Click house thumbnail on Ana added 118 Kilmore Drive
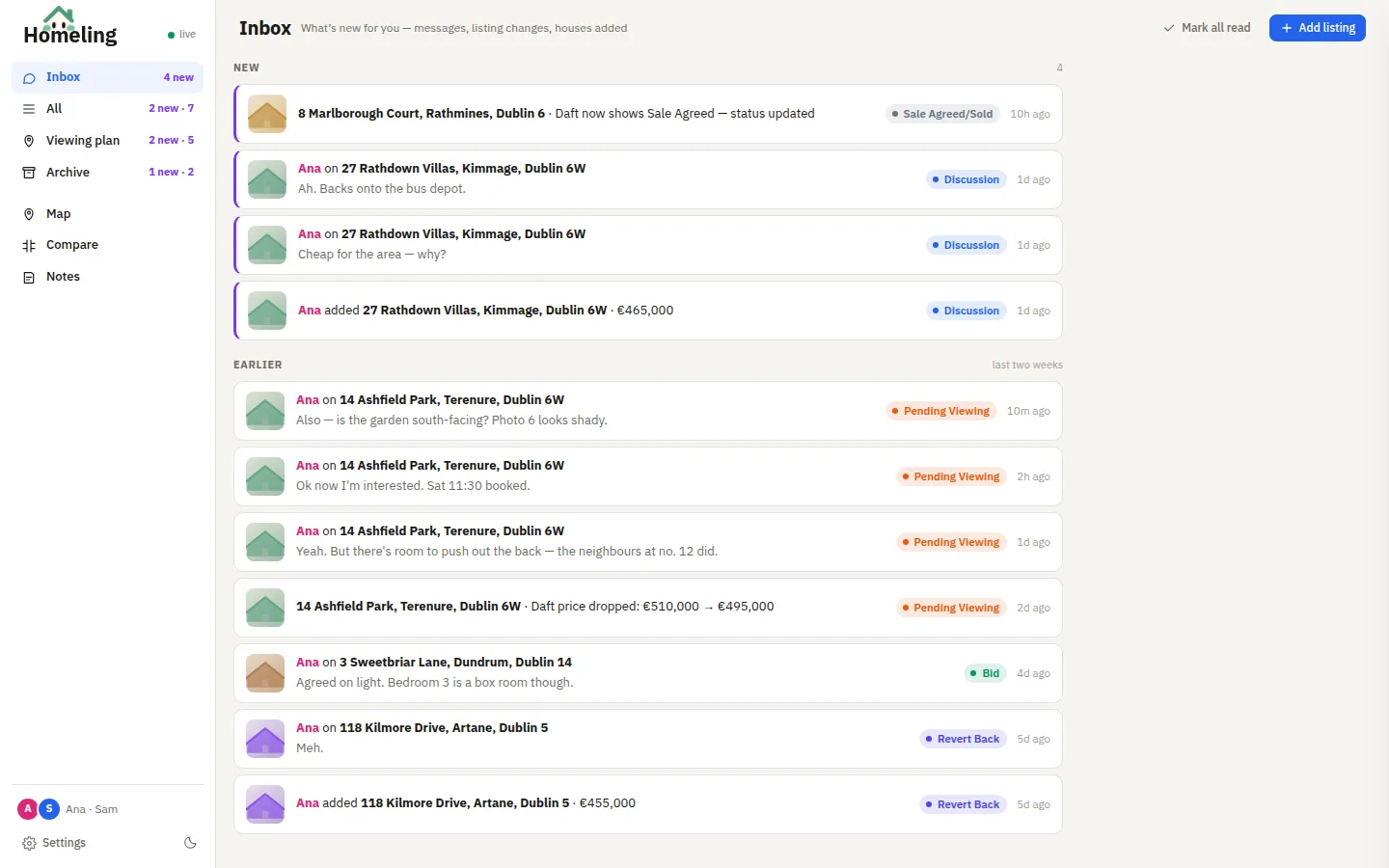This screenshot has width=1389, height=868. tap(265, 804)
